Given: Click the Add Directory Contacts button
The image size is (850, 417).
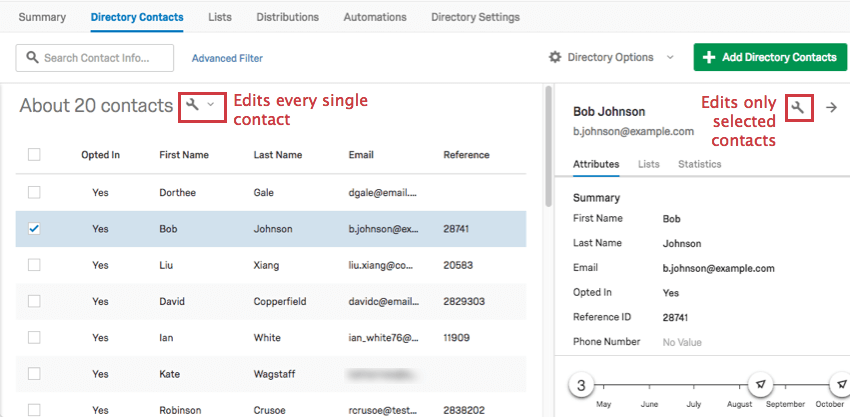Looking at the screenshot, I should (x=770, y=57).
